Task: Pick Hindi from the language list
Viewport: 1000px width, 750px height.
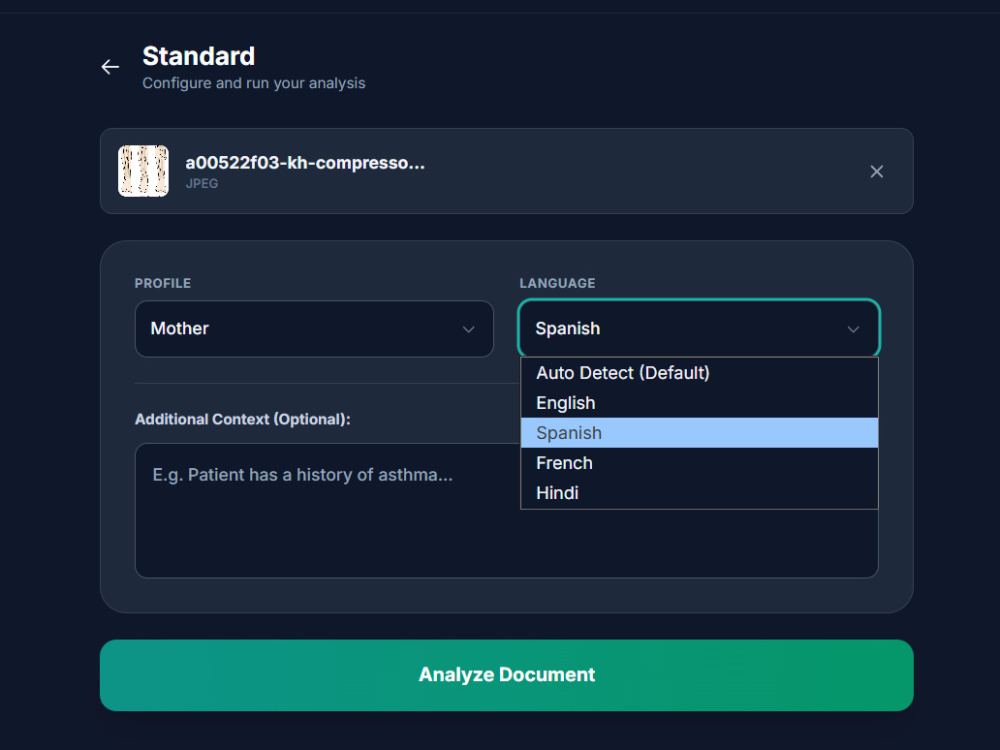Action: click(x=700, y=493)
